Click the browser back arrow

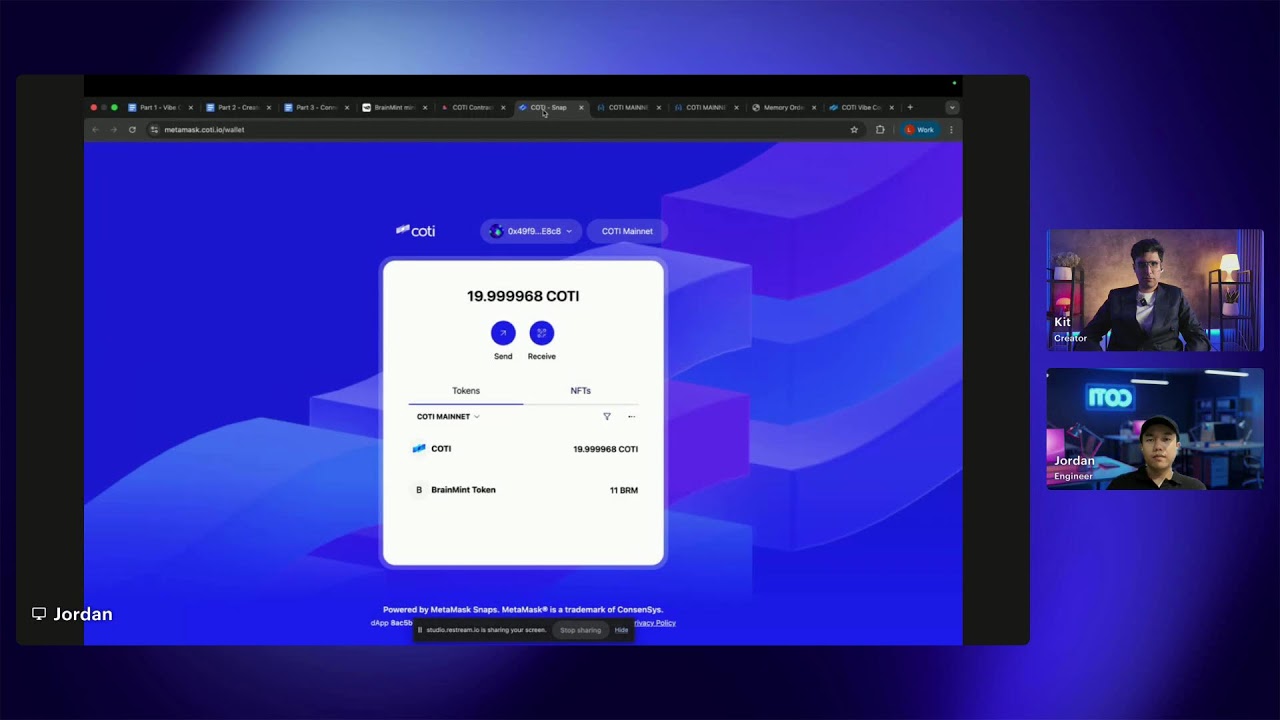pyautogui.click(x=96, y=130)
